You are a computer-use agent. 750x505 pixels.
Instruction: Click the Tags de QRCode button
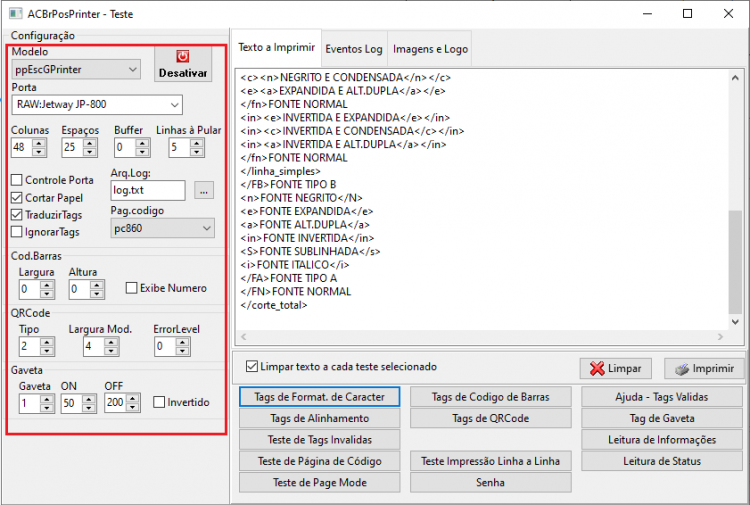click(x=491, y=418)
